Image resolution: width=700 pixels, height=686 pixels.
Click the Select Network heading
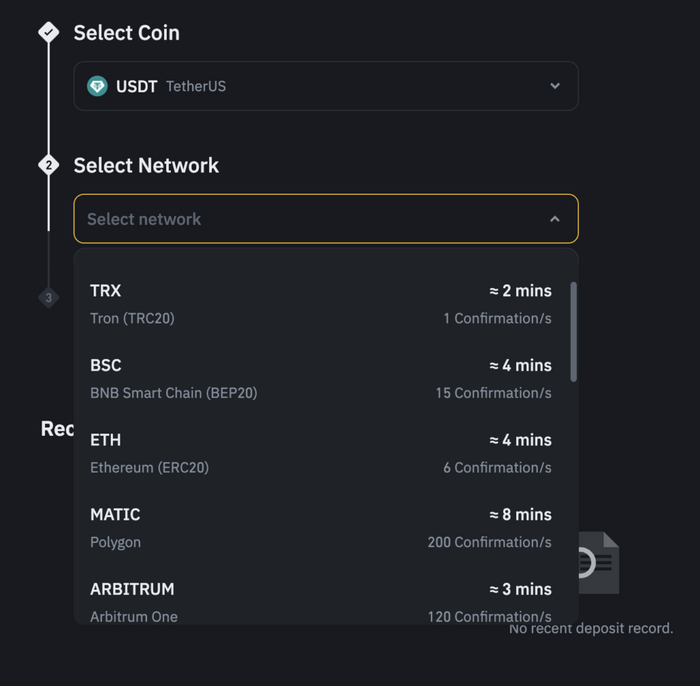tap(146, 165)
